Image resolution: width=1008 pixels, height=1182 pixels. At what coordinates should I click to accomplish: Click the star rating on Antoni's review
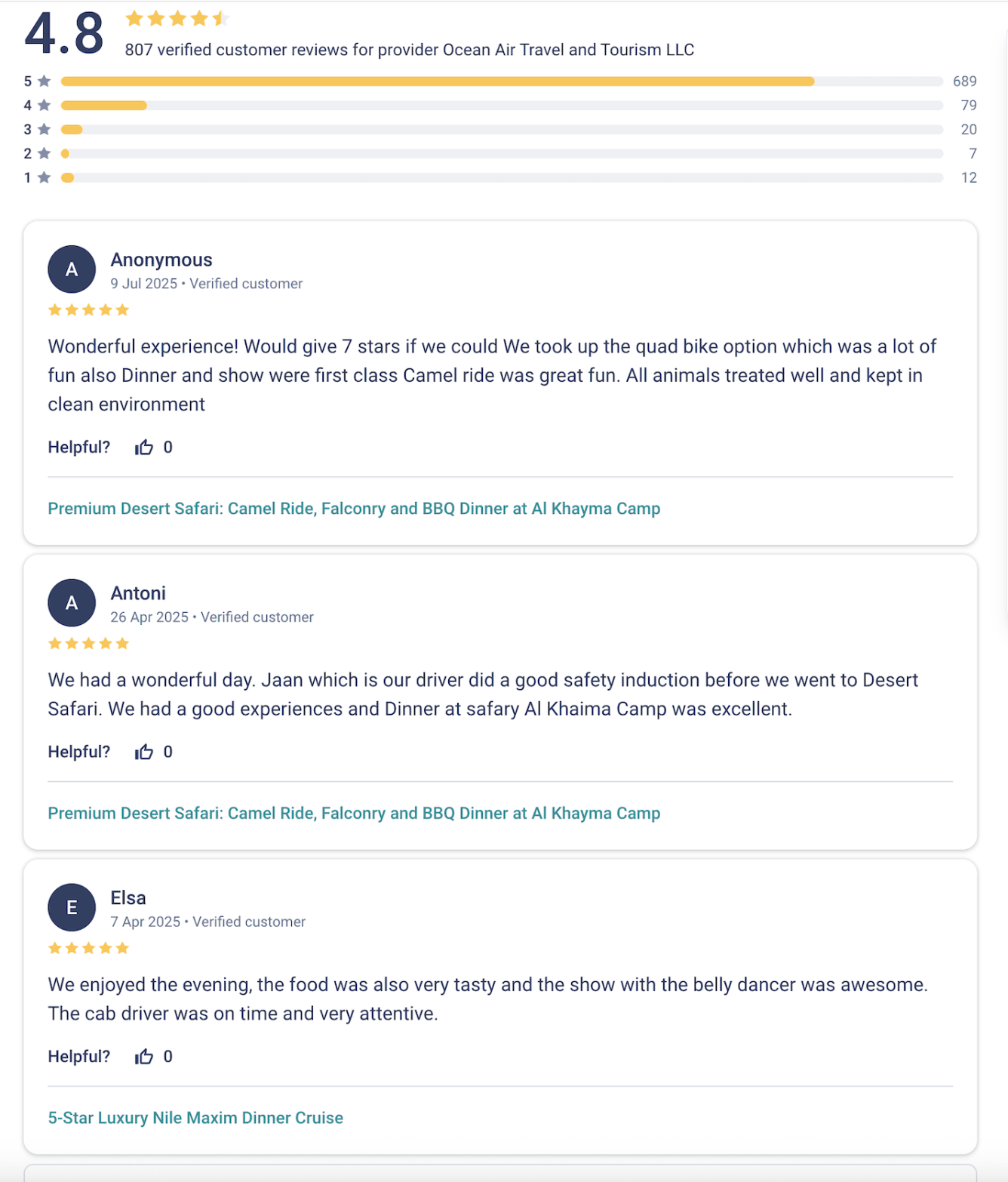[x=88, y=644]
